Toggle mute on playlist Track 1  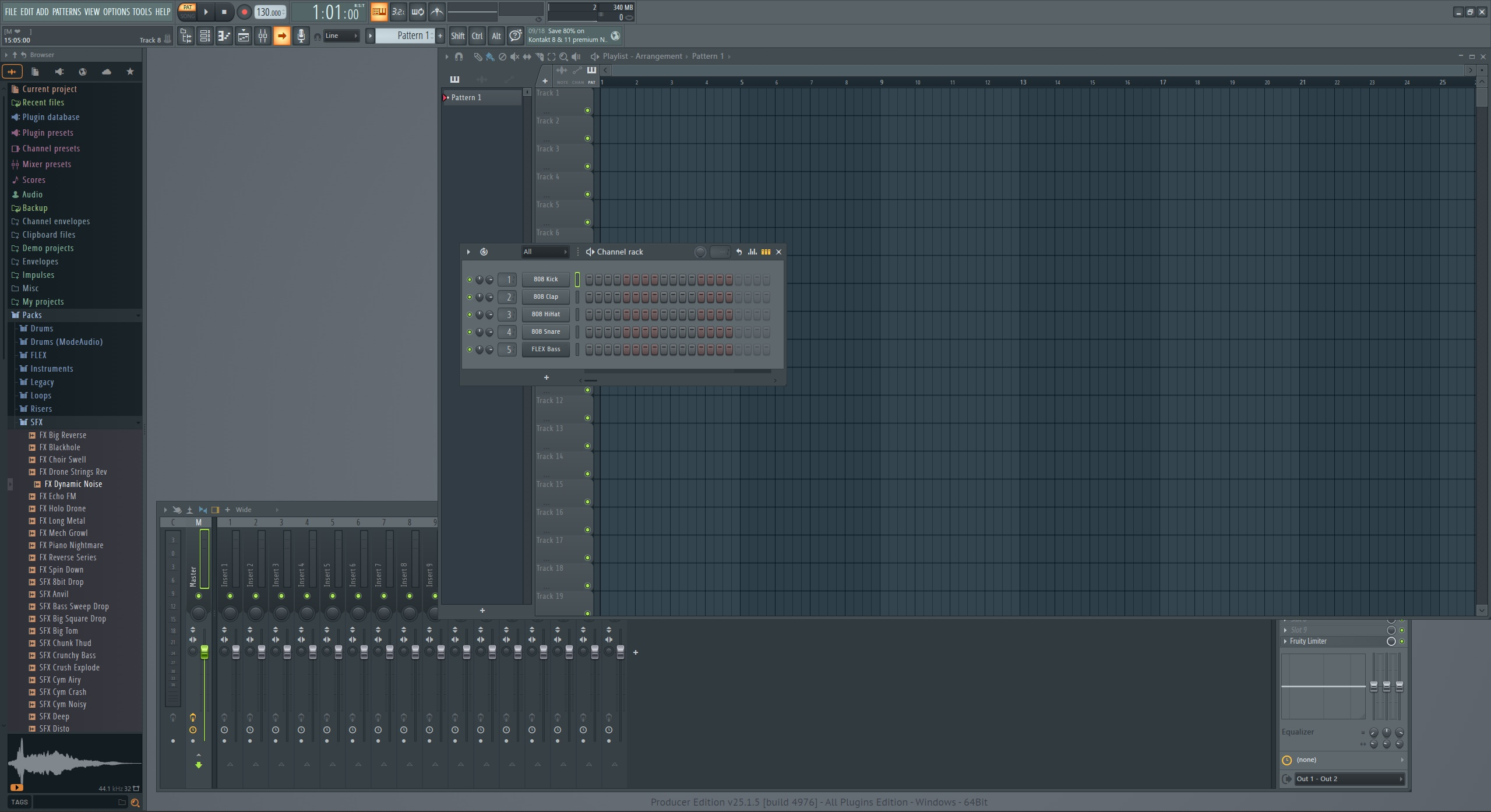(587, 110)
